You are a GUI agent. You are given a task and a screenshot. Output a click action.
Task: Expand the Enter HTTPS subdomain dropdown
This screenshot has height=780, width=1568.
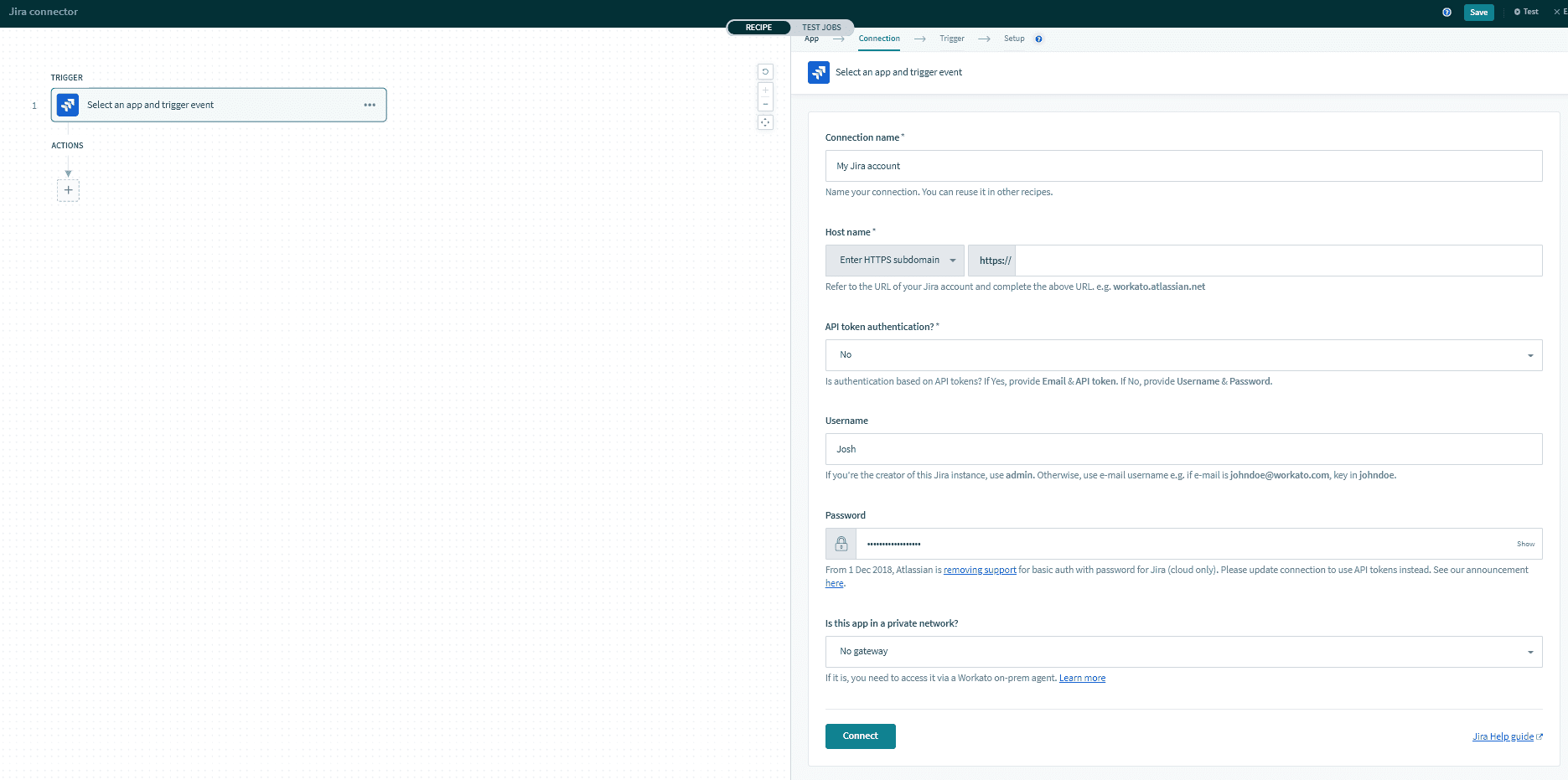895,261
